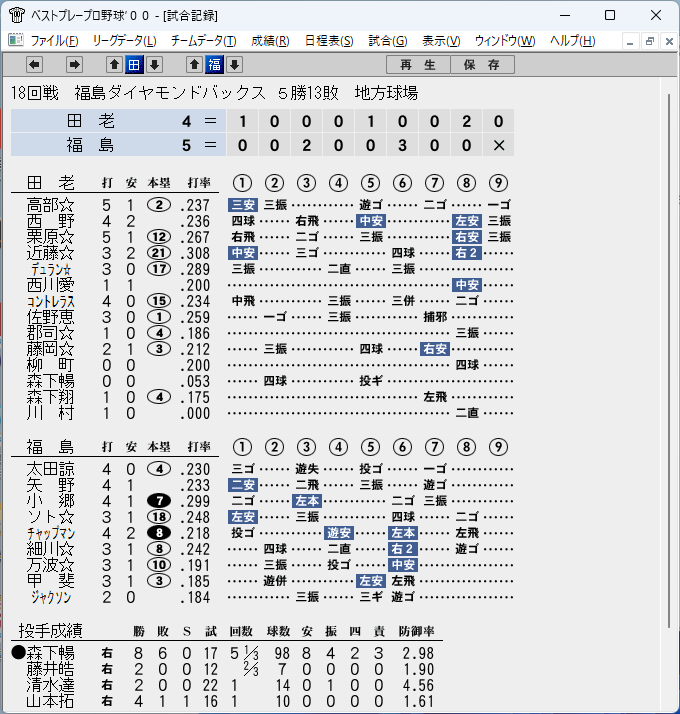Click the 再生 replay button
680x714 pixels.
[x=418, y=65]
